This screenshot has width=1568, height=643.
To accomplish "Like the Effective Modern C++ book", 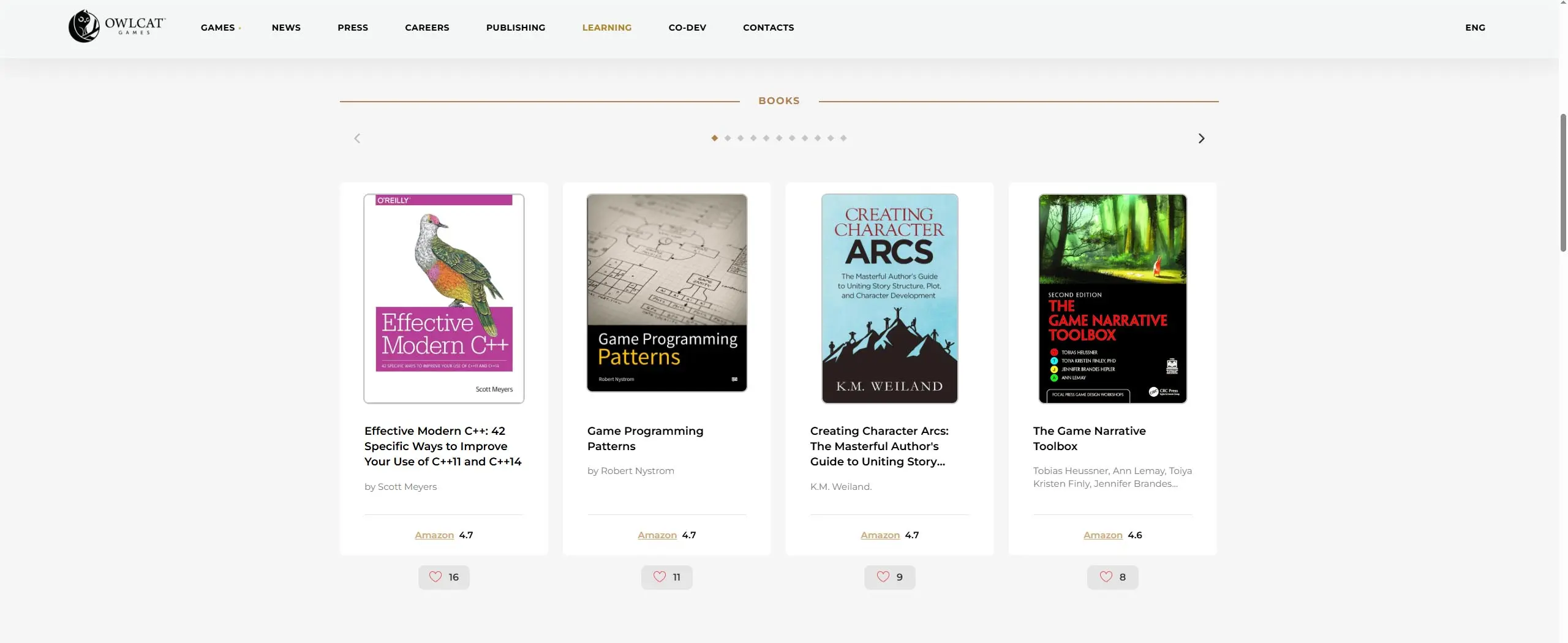I will click(x=443, y=577).
